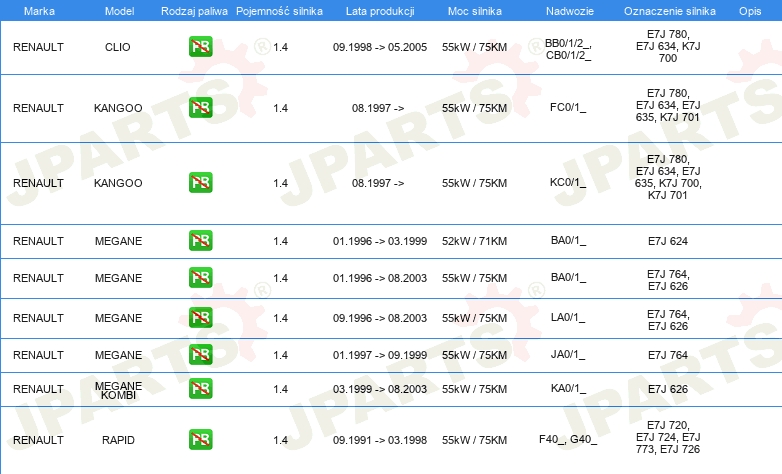Select the KANGOO cell in the FC0/1_ row
The image size is (782, 474).
[x=118, y=108]
